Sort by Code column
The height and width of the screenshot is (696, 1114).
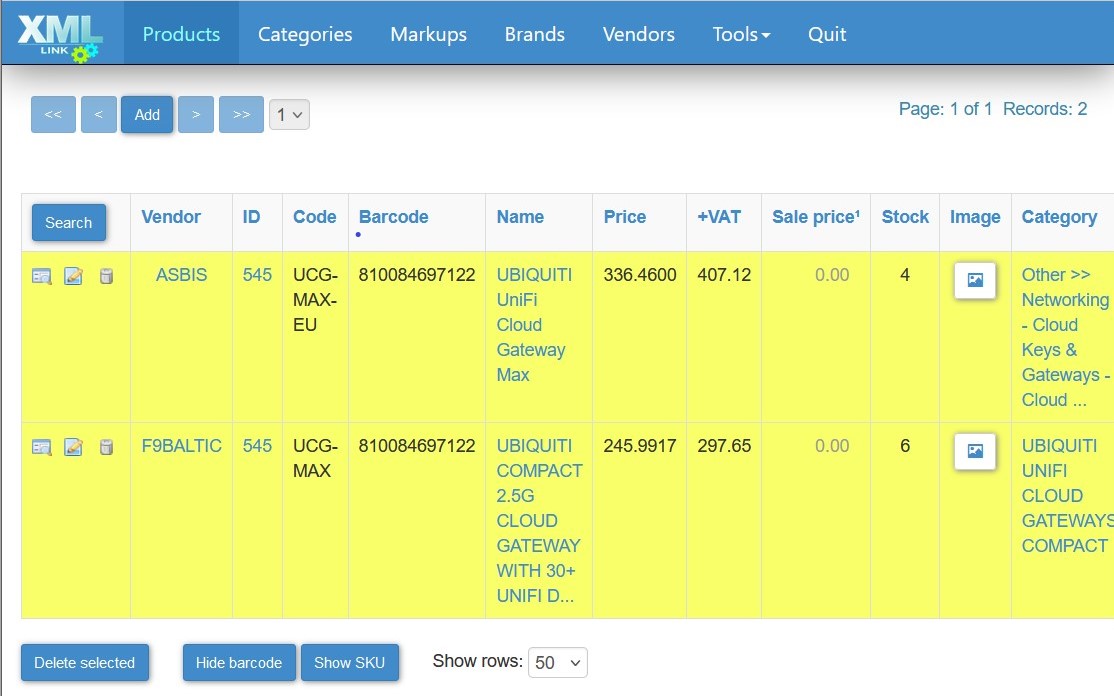tap(315, 217)
